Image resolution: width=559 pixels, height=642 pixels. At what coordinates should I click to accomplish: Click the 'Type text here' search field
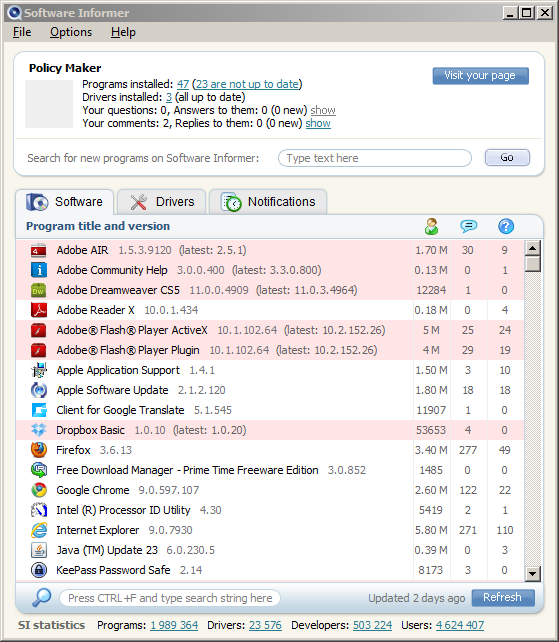pos(375,158)
